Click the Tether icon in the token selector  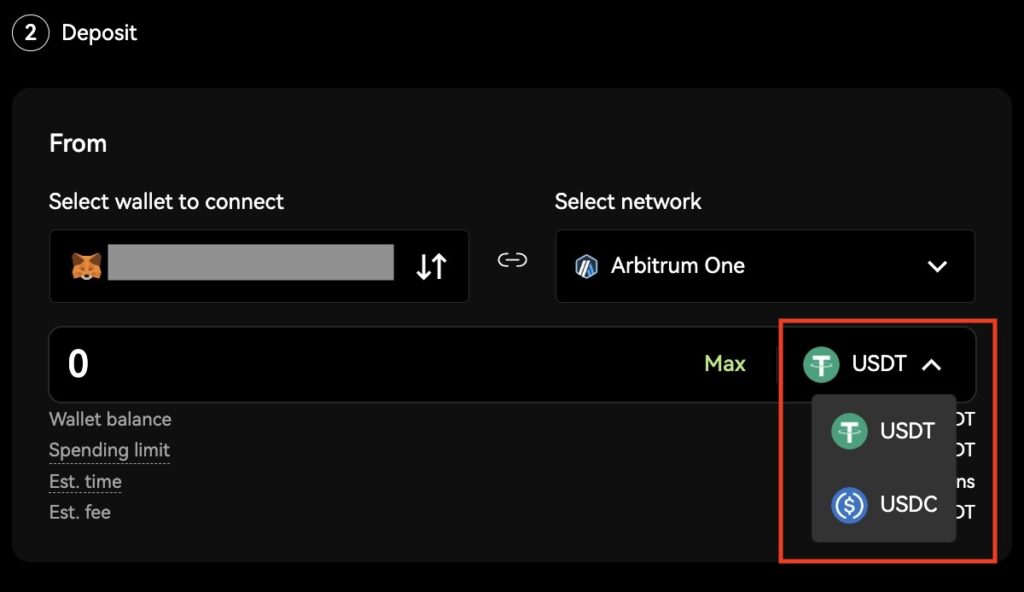pyautogui.click(x=821, y=364)
